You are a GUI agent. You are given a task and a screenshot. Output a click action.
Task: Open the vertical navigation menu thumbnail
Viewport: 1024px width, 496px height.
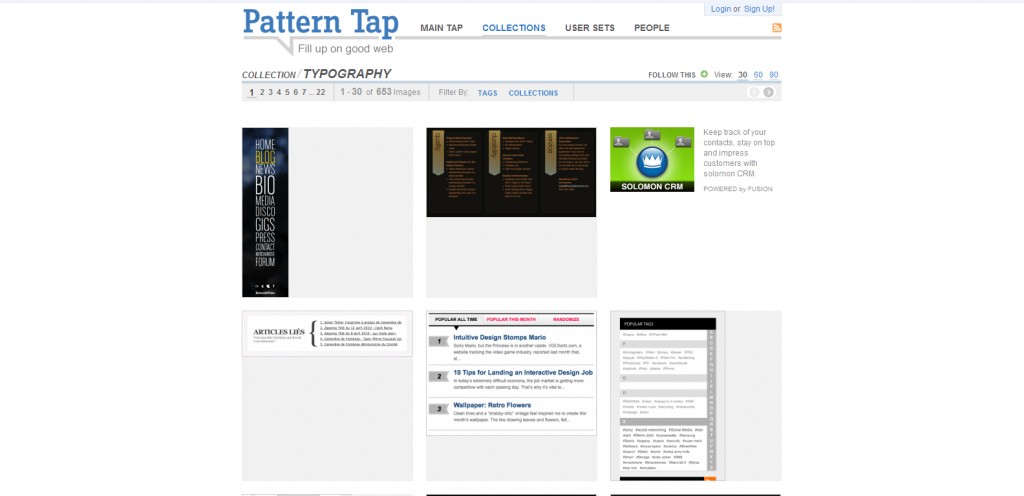[x=265, y=212]
